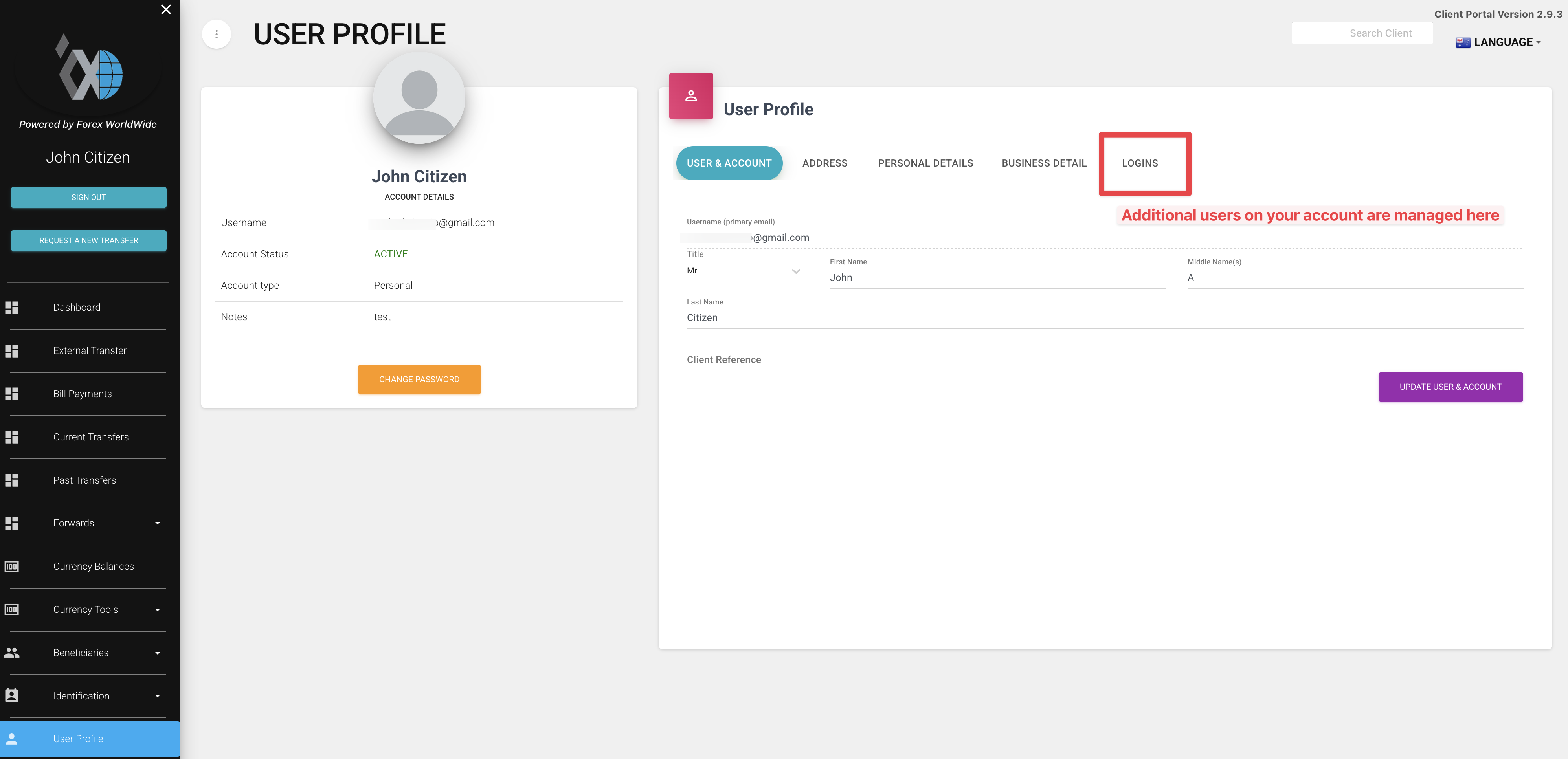This screenshot has width=1568, height=759.
Task: Click the Australian flag language icon
Action: (1462, 42)
